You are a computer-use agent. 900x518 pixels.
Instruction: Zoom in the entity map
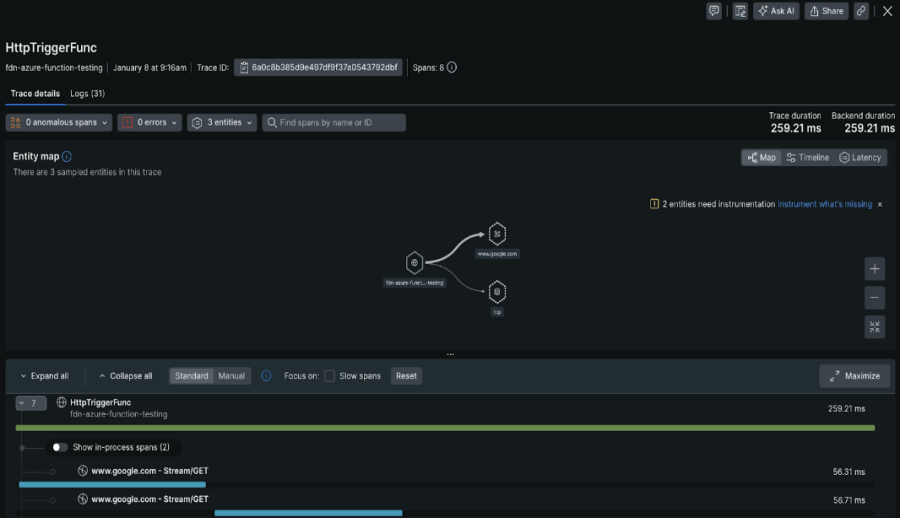pos(874,269)
